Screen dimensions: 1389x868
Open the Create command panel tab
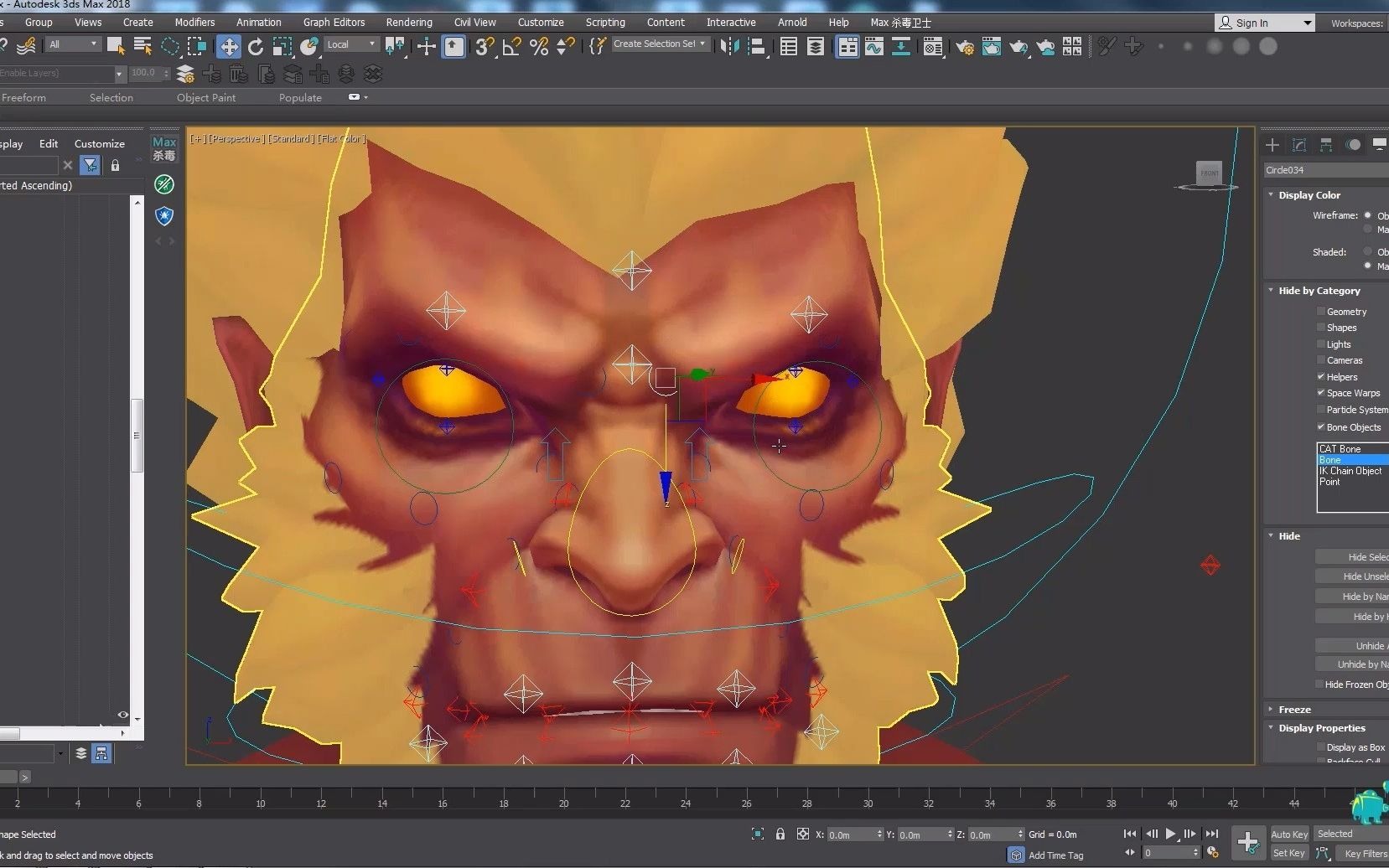pyautogui.click(x=1272, y=145)
